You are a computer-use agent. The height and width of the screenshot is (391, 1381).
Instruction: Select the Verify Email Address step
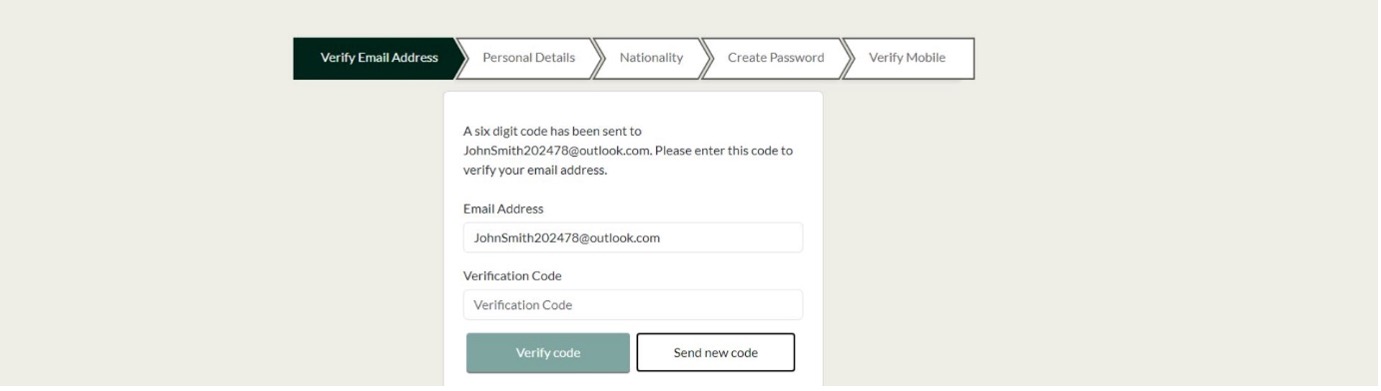click(379, 58)
